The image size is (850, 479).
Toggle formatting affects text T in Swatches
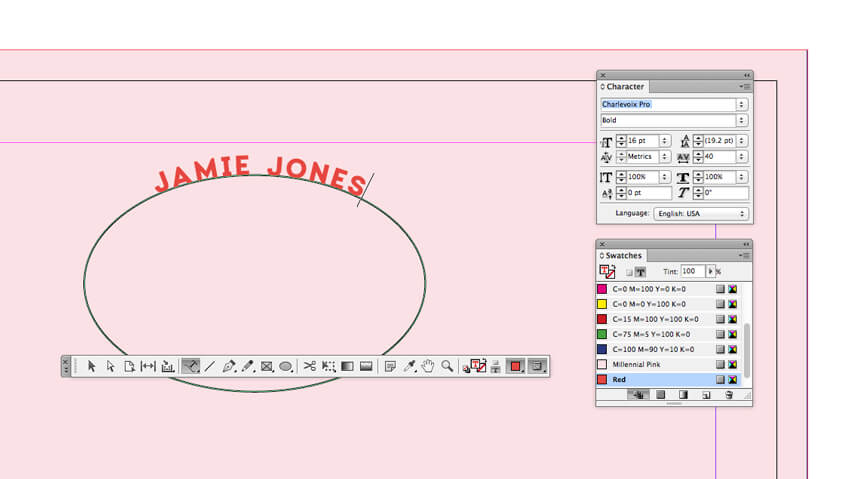(640, 272)
